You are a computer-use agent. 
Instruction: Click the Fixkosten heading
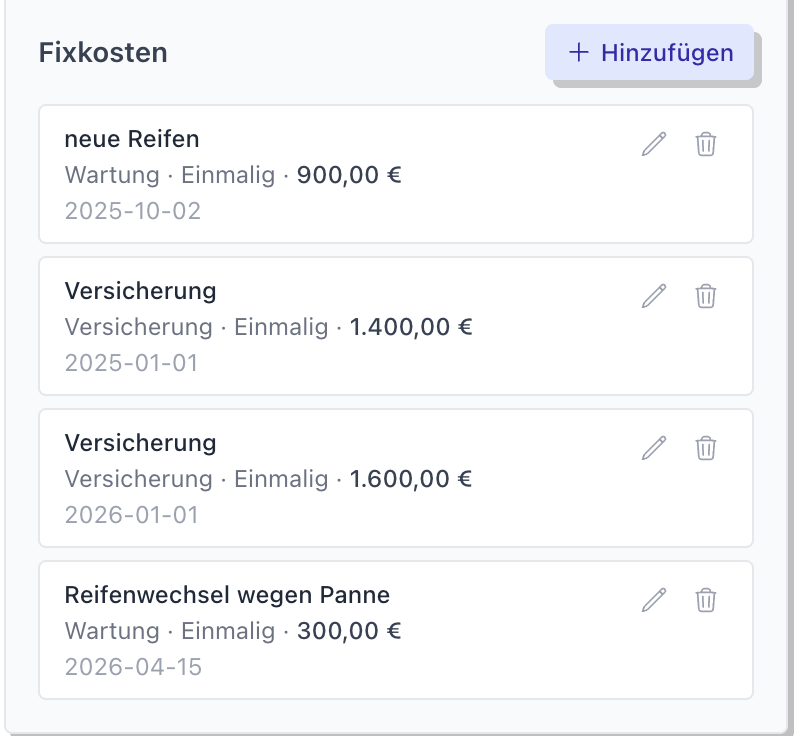[x=103, y=52]
